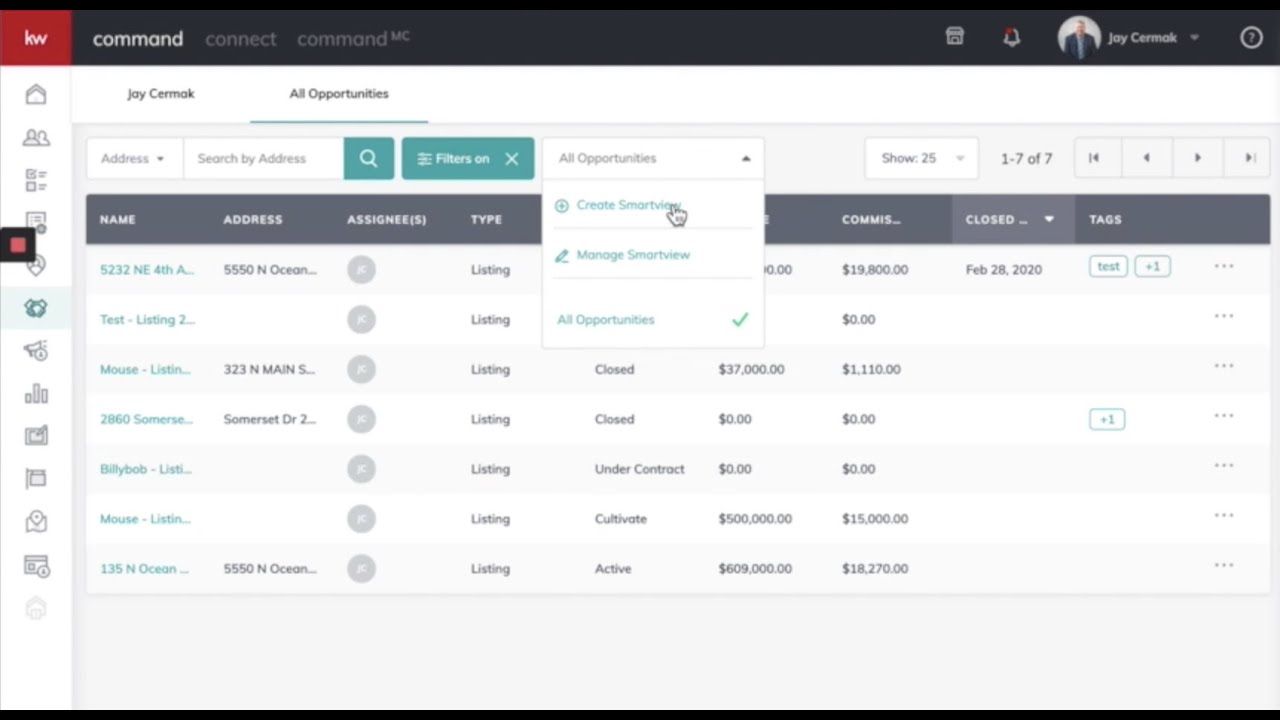Open command MC in header
1280x720 pixels.
click(353, 39)
